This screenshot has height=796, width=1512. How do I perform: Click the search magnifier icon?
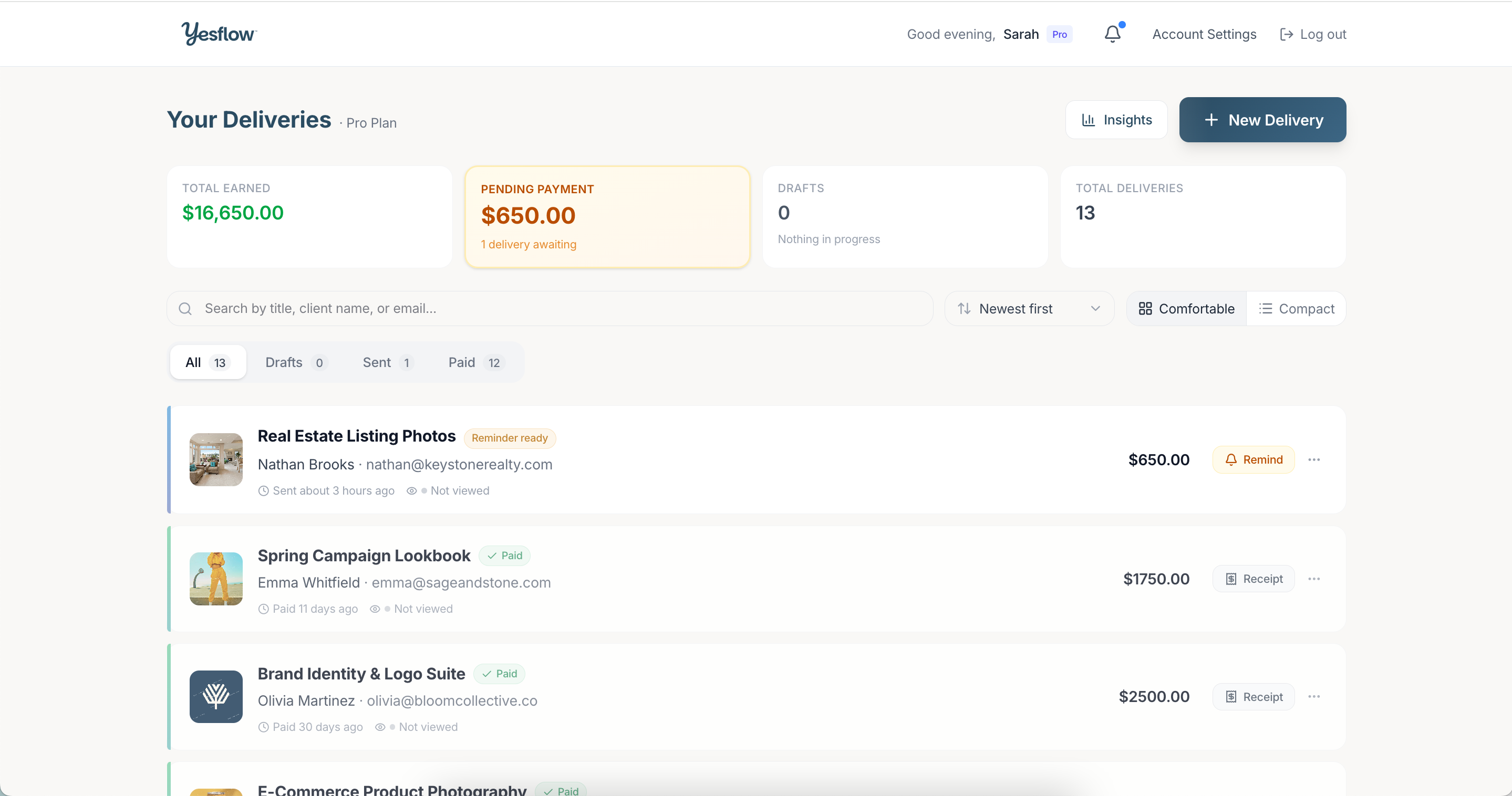tap(185, 308)
